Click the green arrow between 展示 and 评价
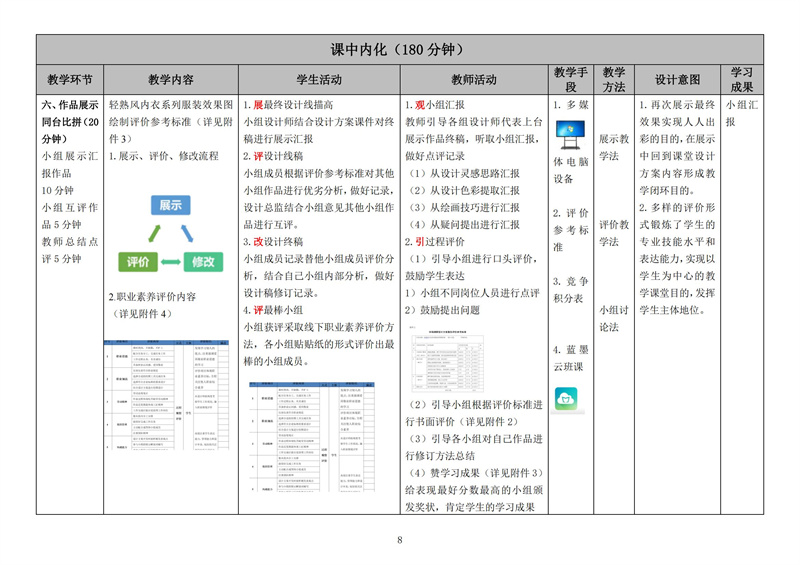Viewport: 800px width, 565px height. click(154, 234)
